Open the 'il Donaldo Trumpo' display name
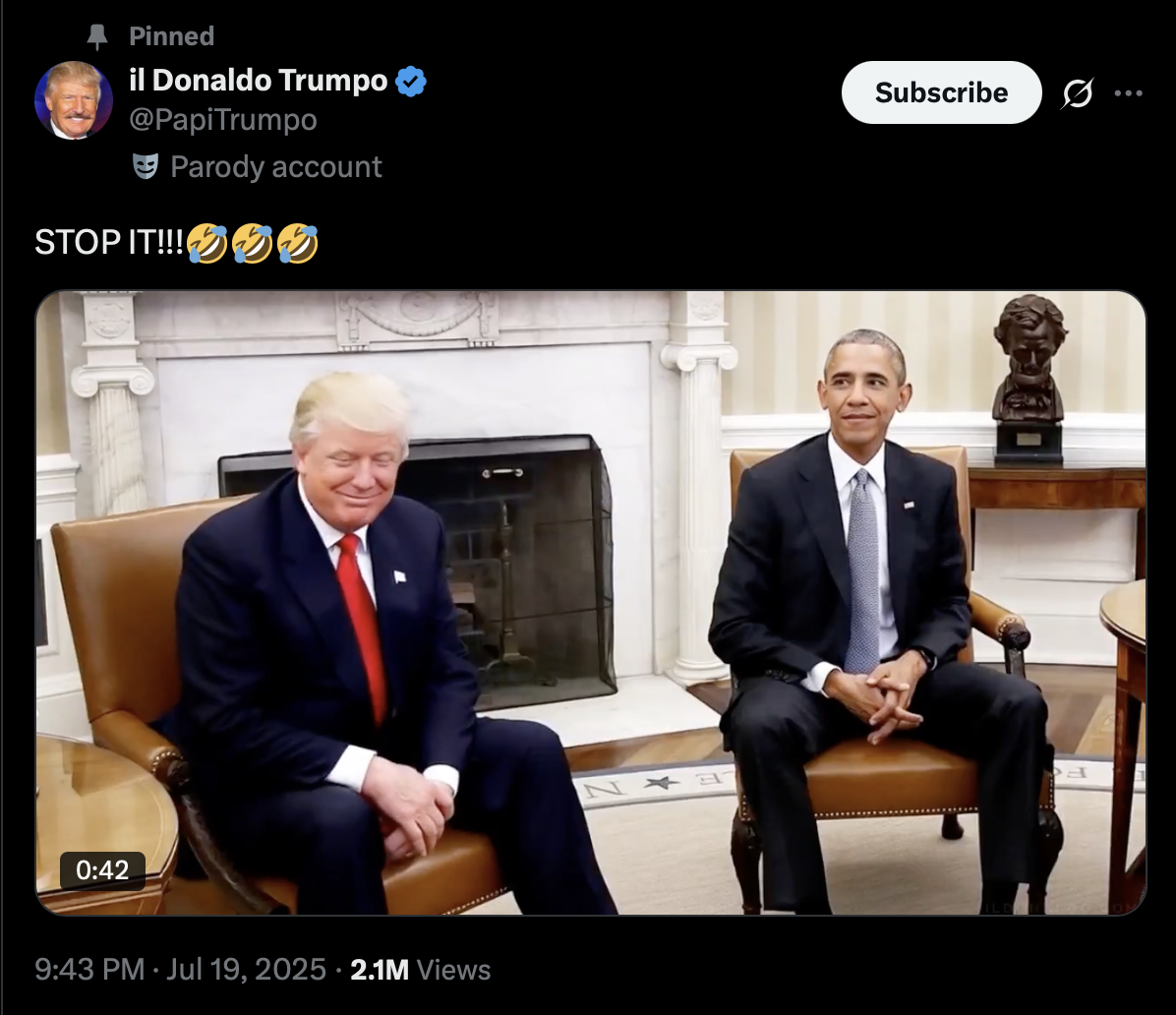This screenshot has height=1015, width=1176. [258, 81]
